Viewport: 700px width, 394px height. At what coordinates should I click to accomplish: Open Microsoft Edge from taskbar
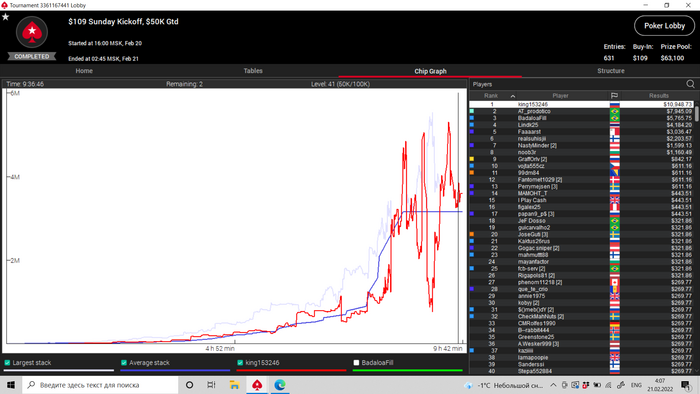point(280,385)
